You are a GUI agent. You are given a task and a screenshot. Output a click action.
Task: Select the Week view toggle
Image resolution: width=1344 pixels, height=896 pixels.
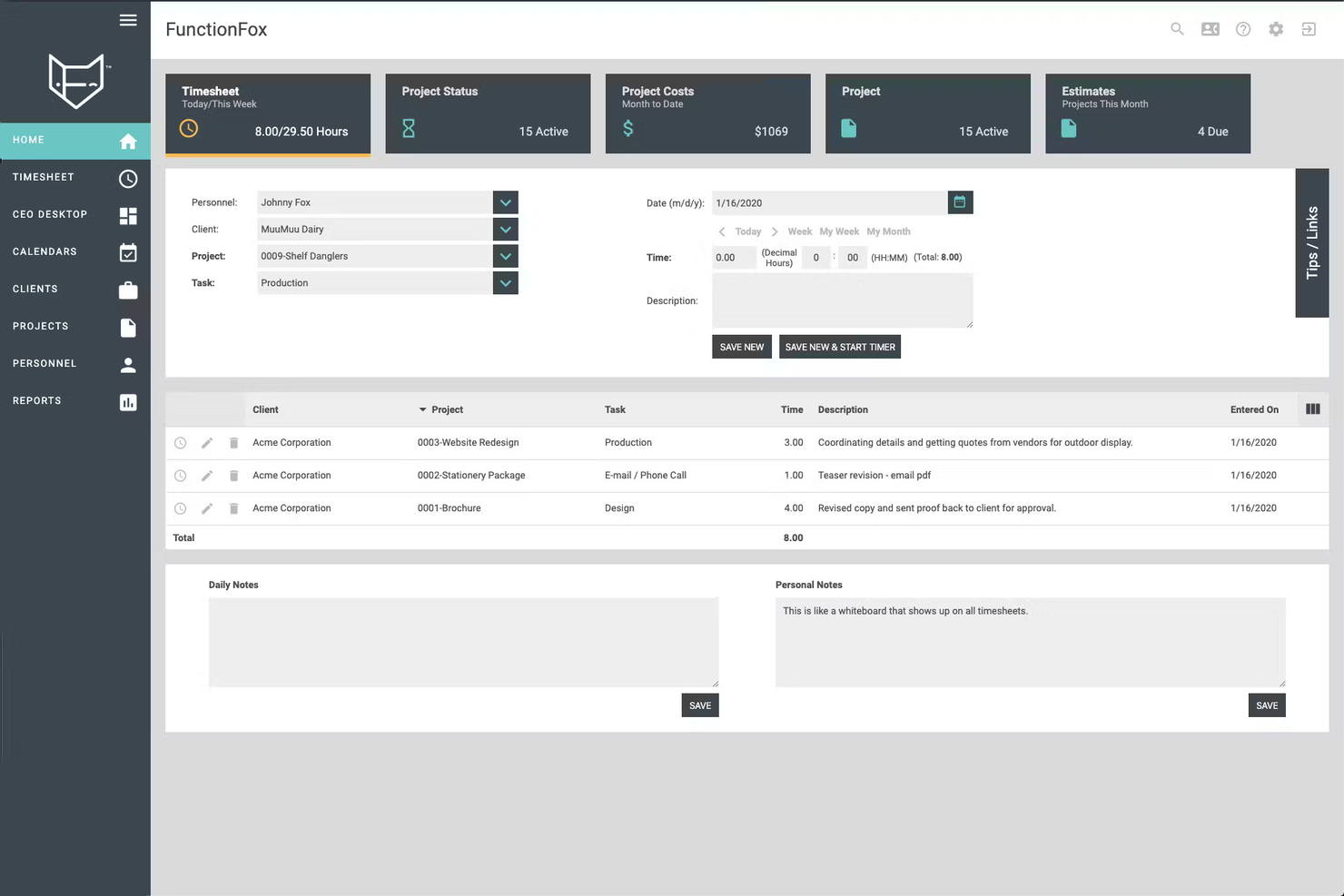(x=799, y=231)
